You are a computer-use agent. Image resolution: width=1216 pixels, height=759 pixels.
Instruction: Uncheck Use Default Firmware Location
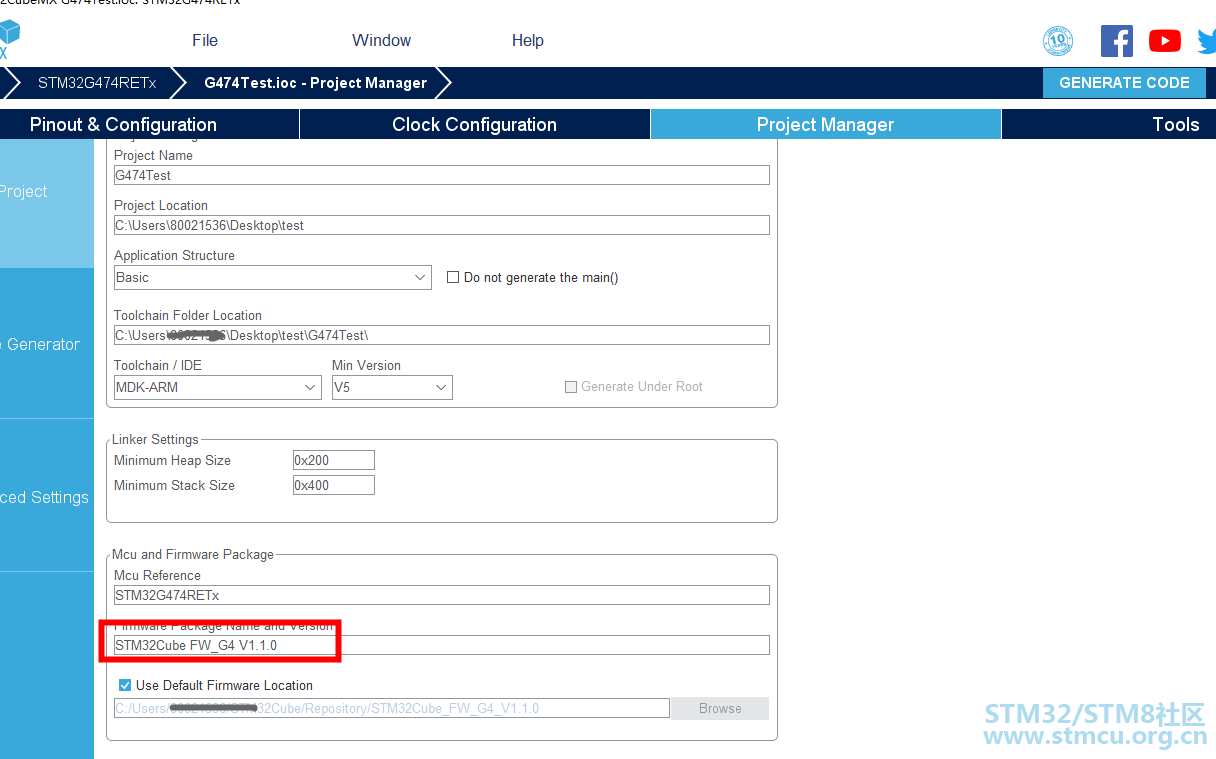tap(125, 686)
